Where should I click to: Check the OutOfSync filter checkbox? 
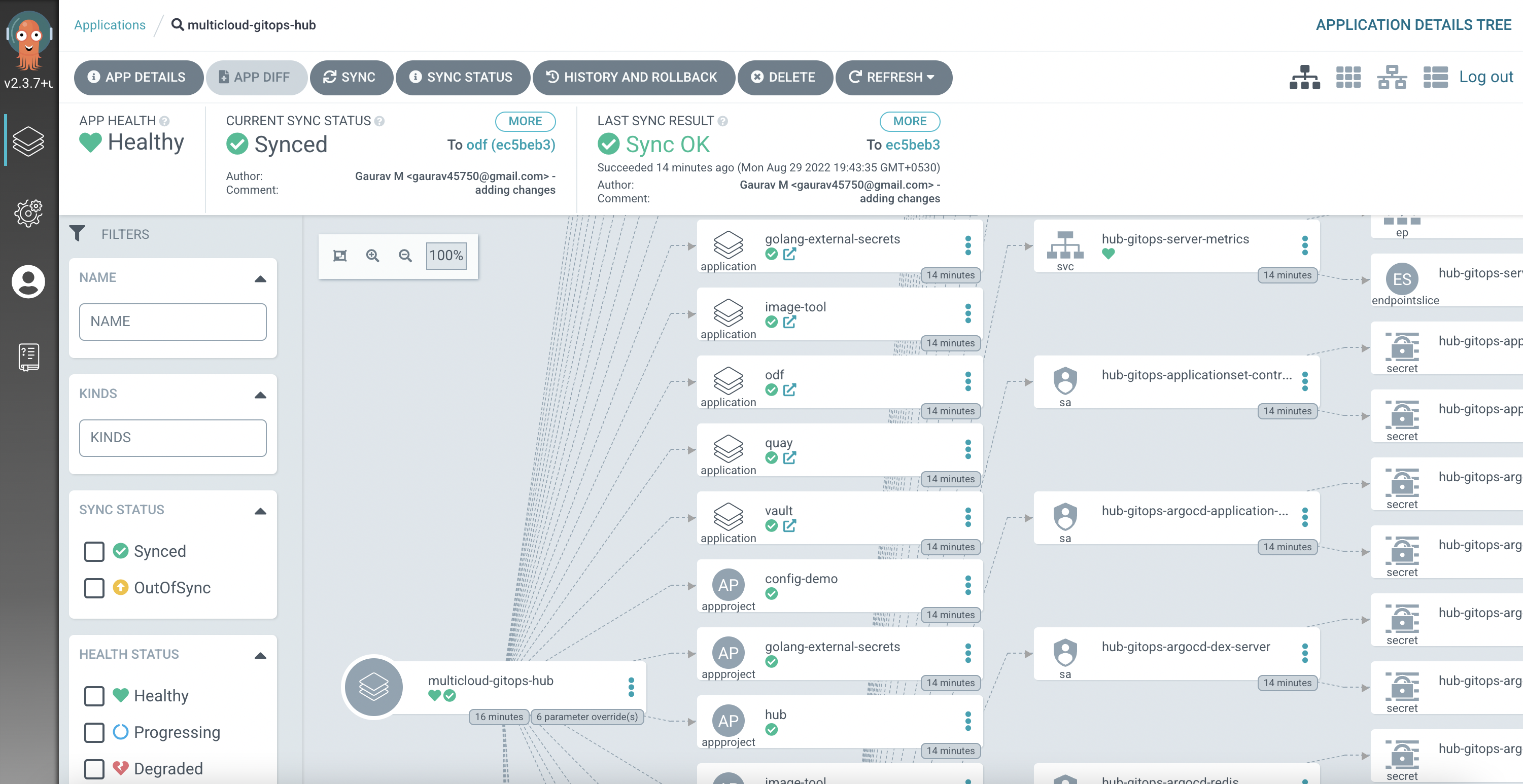tap(94, 588)
